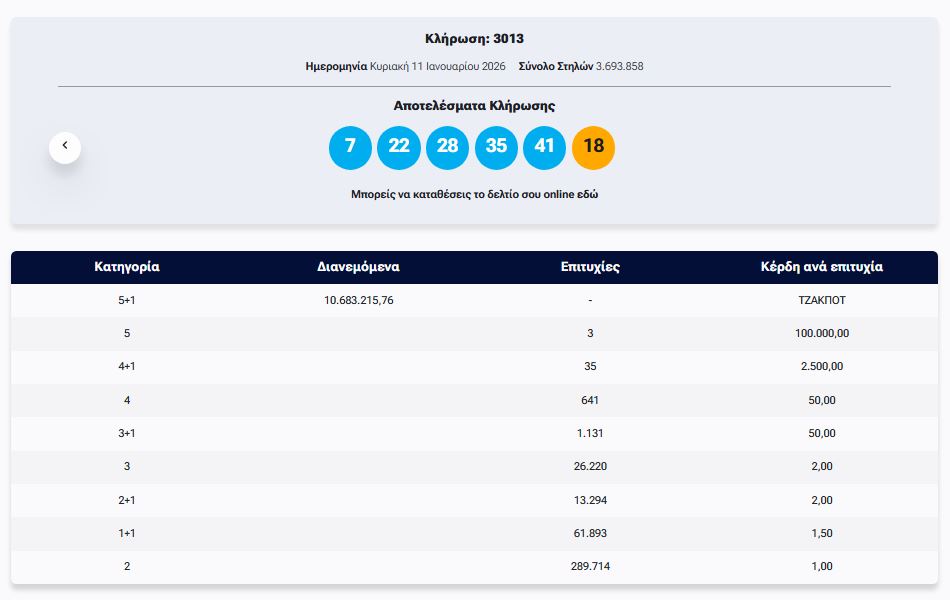Screen dimensions: 950x600
Task: Click the Κλήρωση: 3013 title
Action: [x=474, y=39]
